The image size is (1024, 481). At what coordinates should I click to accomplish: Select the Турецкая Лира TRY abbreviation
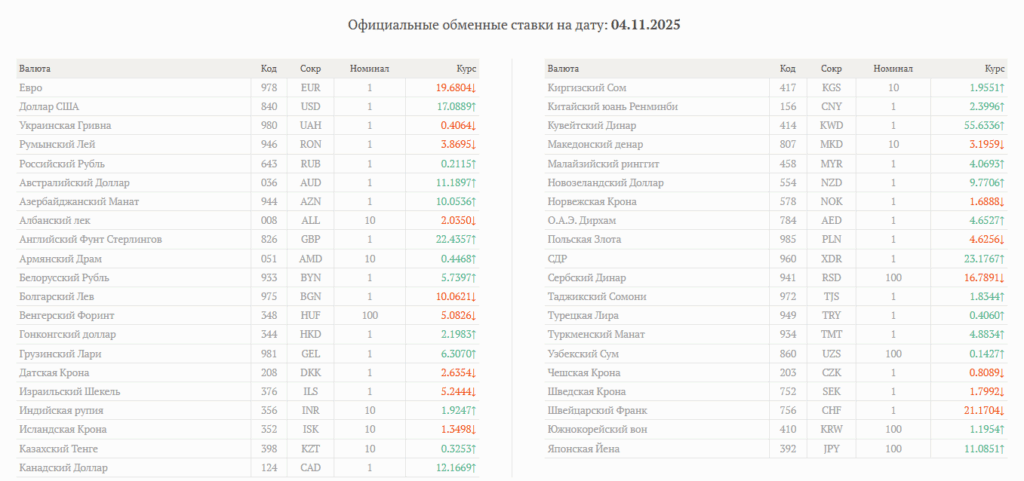pos(831,316)
